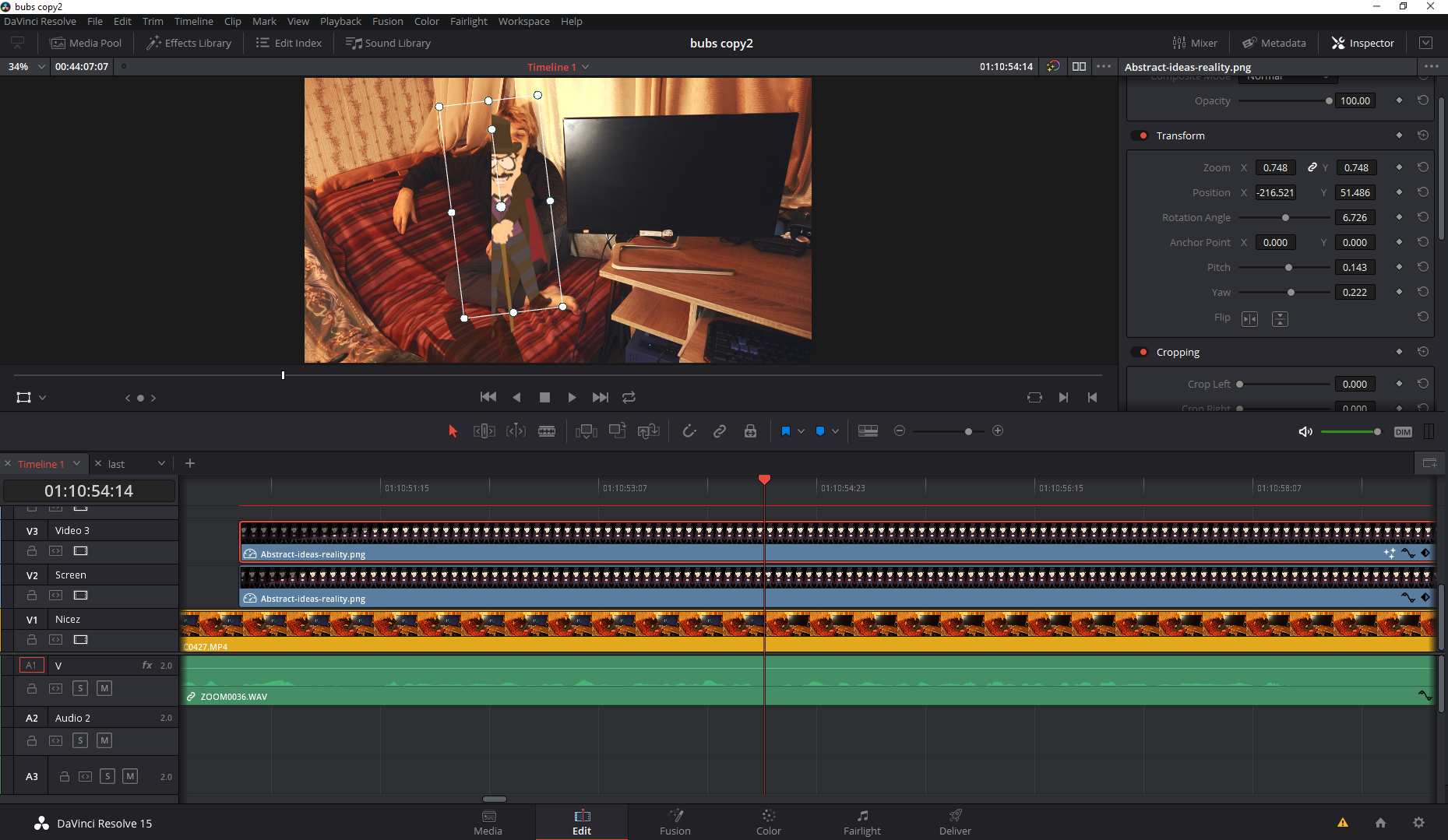Toggle loop playback icon
1448x840 pixels.
(629, 397)
